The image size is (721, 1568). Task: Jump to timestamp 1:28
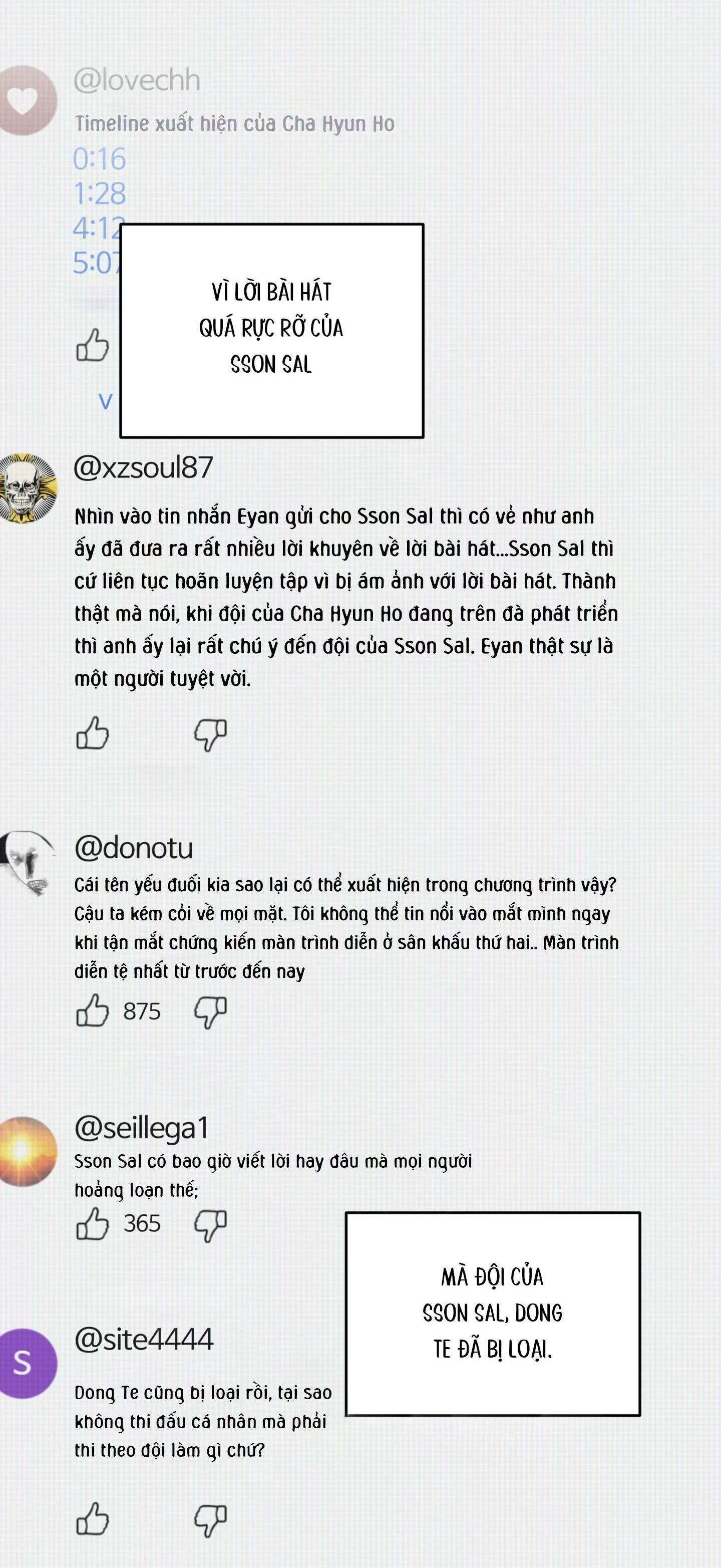pos(99,193)
